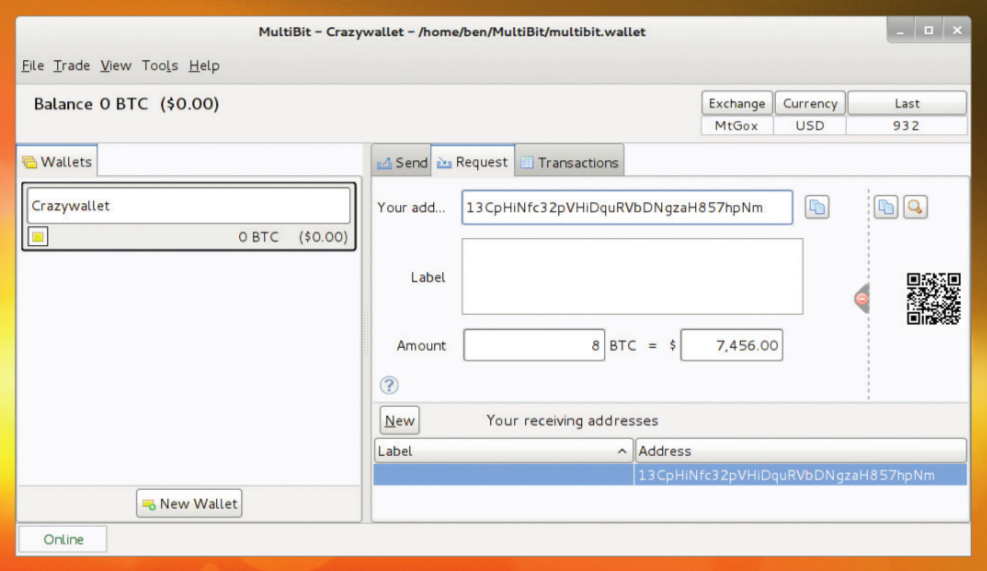Viewport: 987px width, 571px height.
Task: Click the Balance 0 BTC text
Action: pos(126,104)
